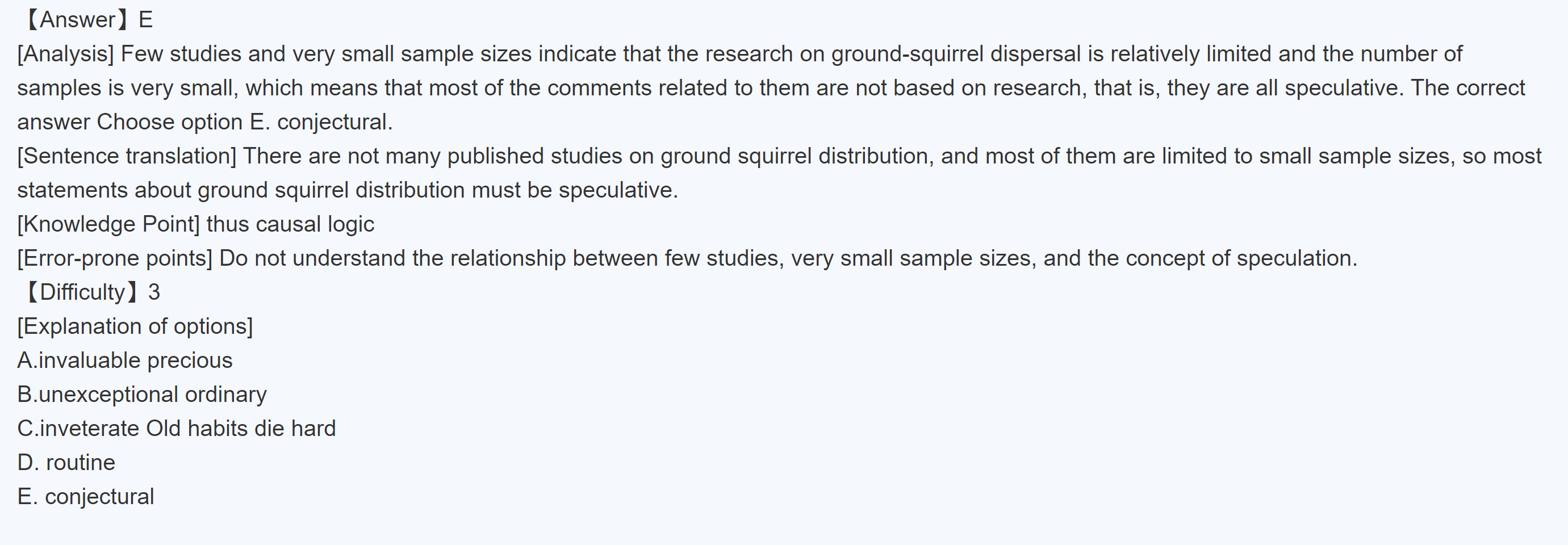Image resolution: width=1568 pixels, height=545 pixels.
Task: Click 'answer Choose option E. conjectural.' sentence
Action: [204, 122]
